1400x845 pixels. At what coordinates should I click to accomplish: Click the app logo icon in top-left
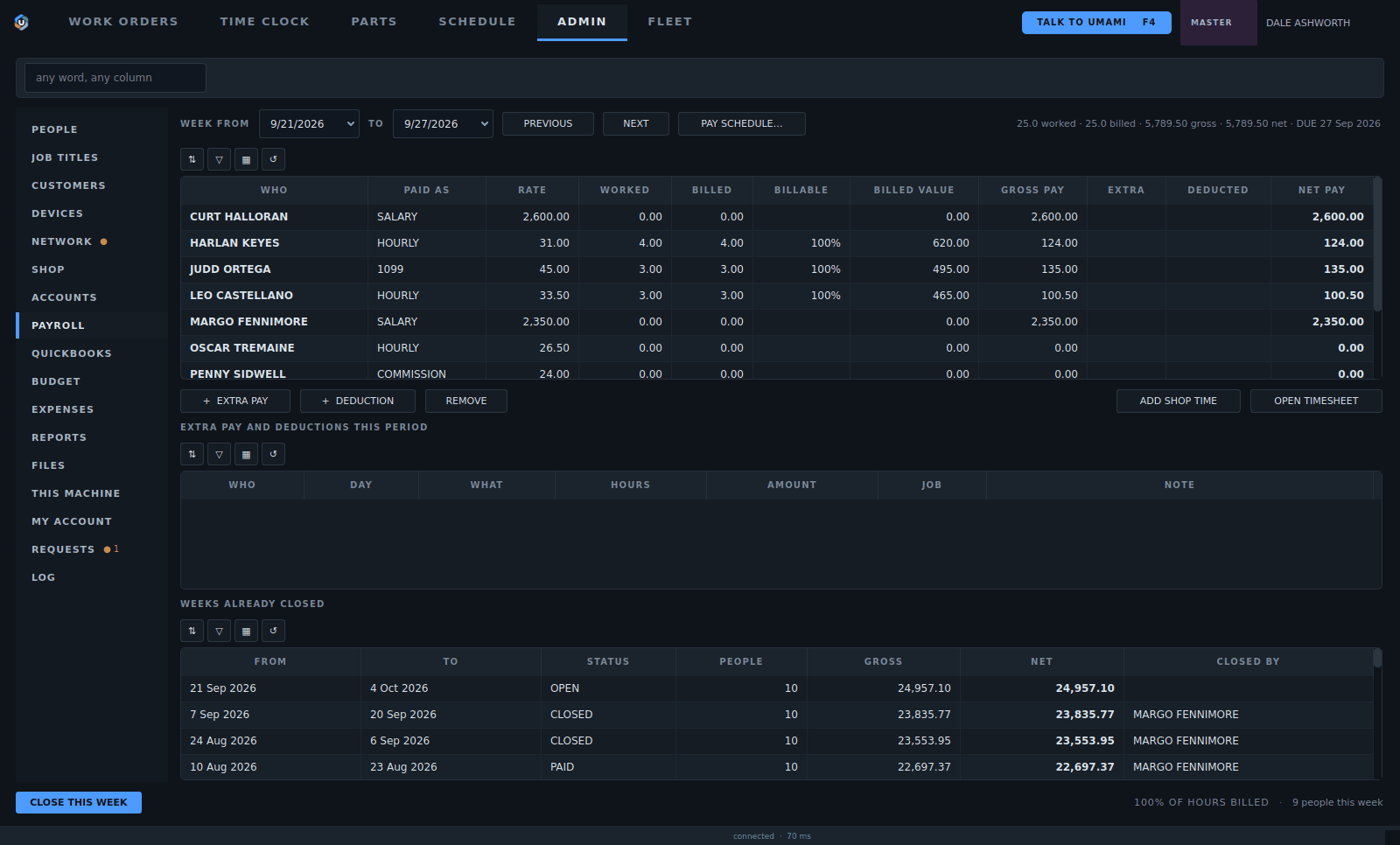[22, 22]
